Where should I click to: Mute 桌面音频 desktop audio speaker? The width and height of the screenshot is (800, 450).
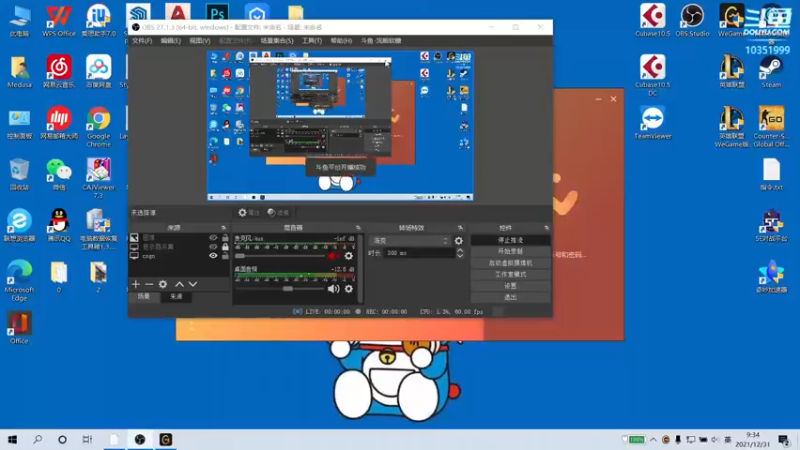[333, 289]
